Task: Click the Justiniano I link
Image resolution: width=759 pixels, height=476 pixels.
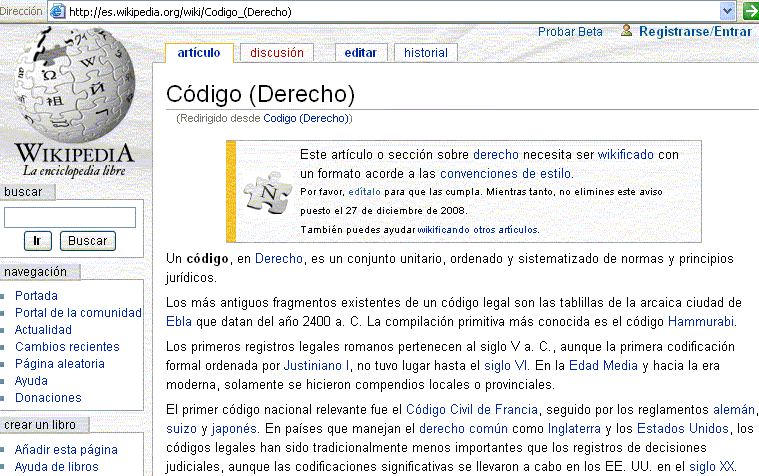Action: [x=316, y=366]
